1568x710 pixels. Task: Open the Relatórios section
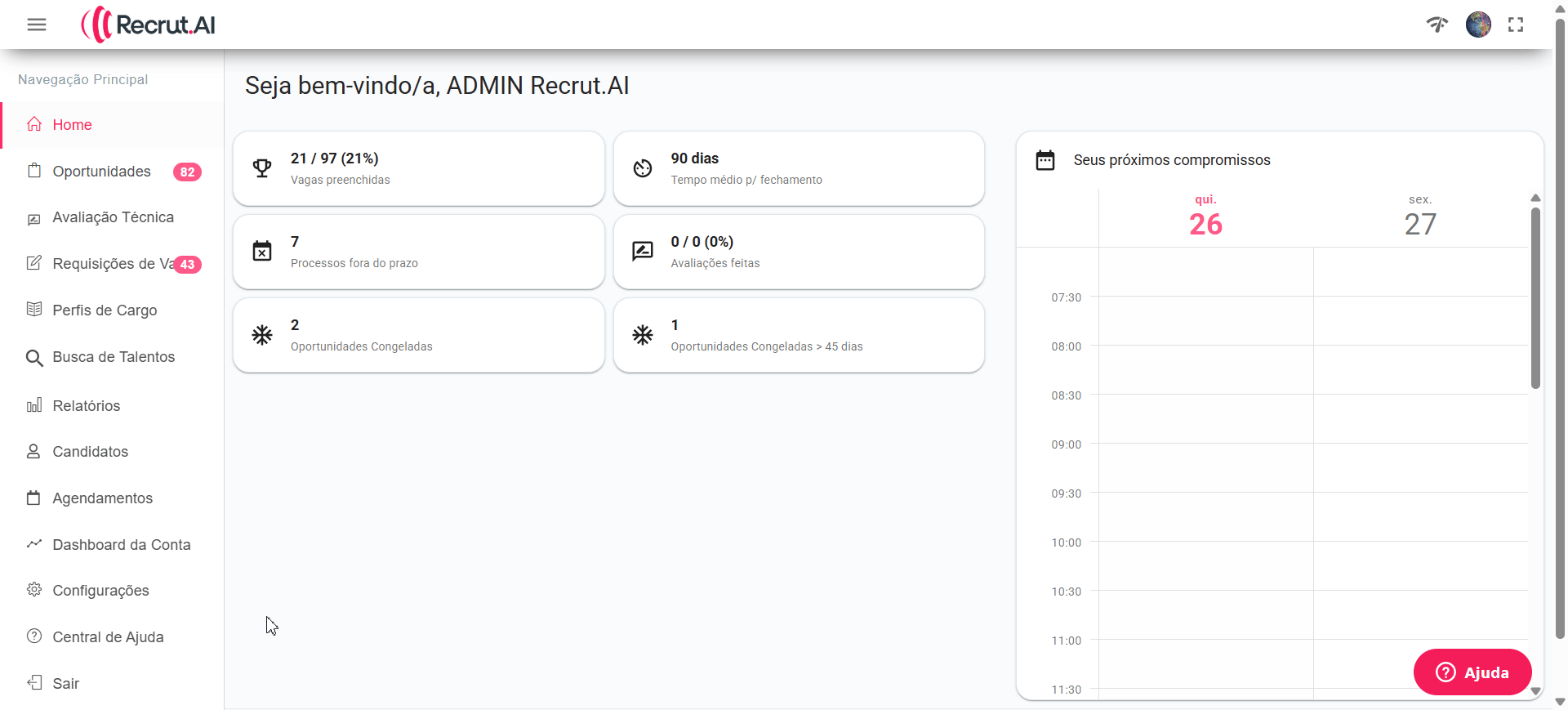pyautogui.click(x=86, y=406)
